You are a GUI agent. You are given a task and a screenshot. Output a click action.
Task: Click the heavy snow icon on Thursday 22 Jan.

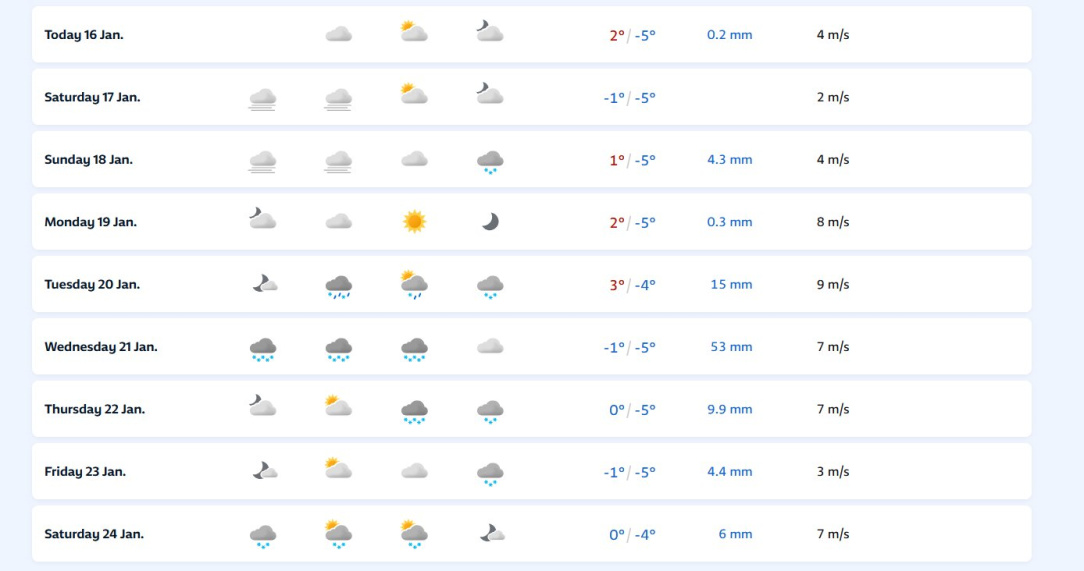pyautogui.click(x=414, y=411)
